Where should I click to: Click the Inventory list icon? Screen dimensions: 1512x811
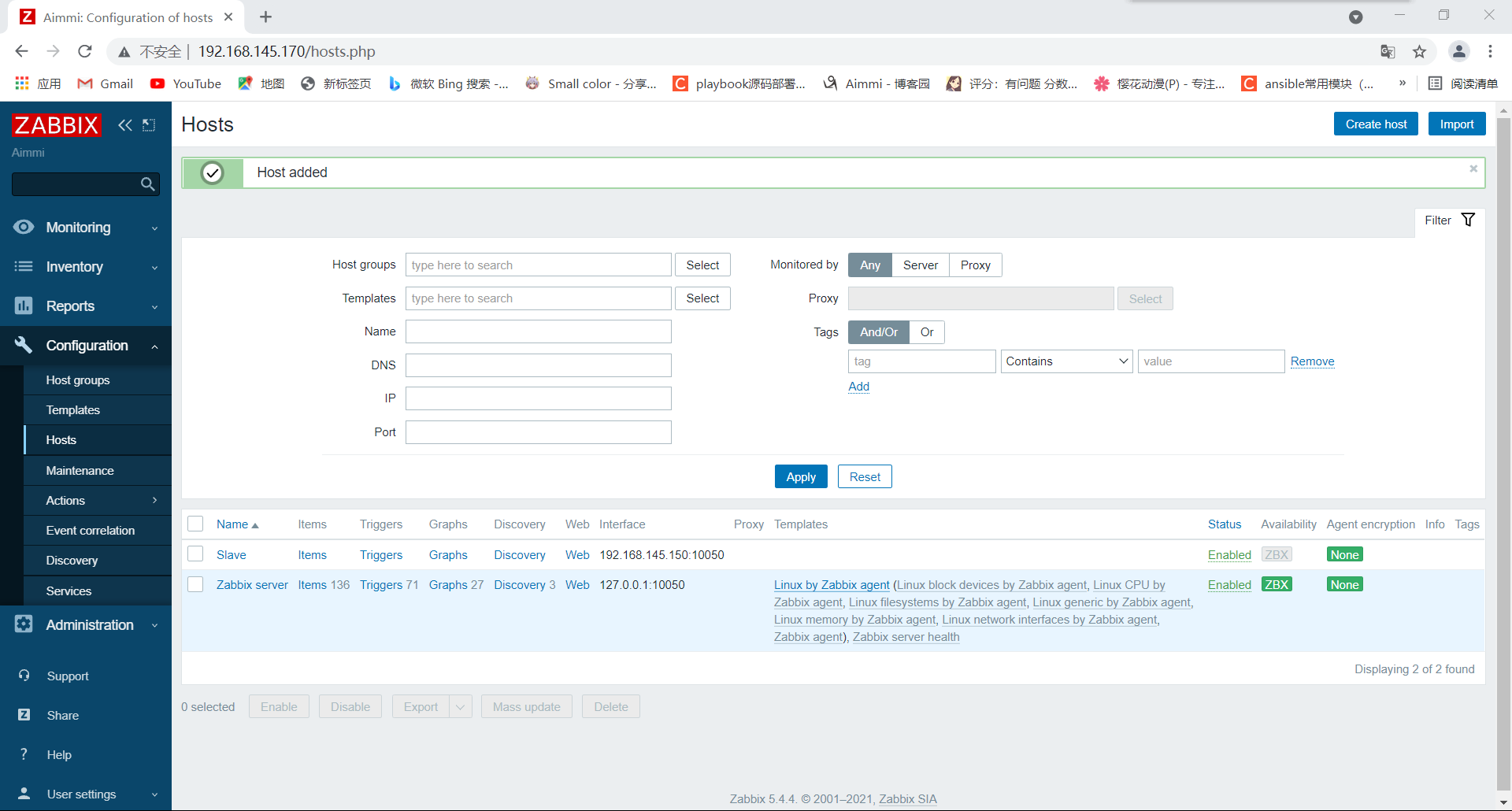pos(24,266)
